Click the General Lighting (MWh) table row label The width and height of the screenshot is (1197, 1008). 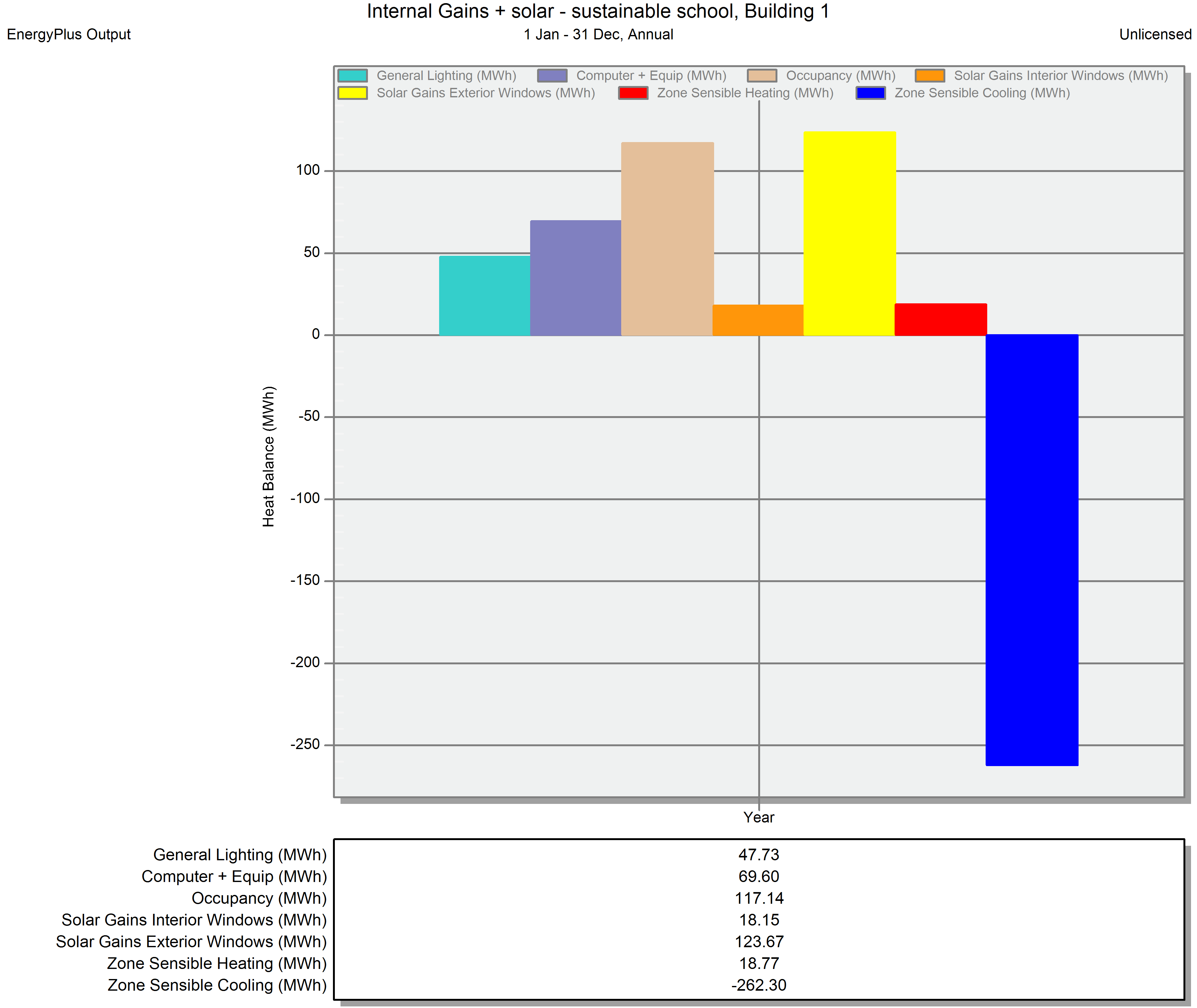coord(240,855)
